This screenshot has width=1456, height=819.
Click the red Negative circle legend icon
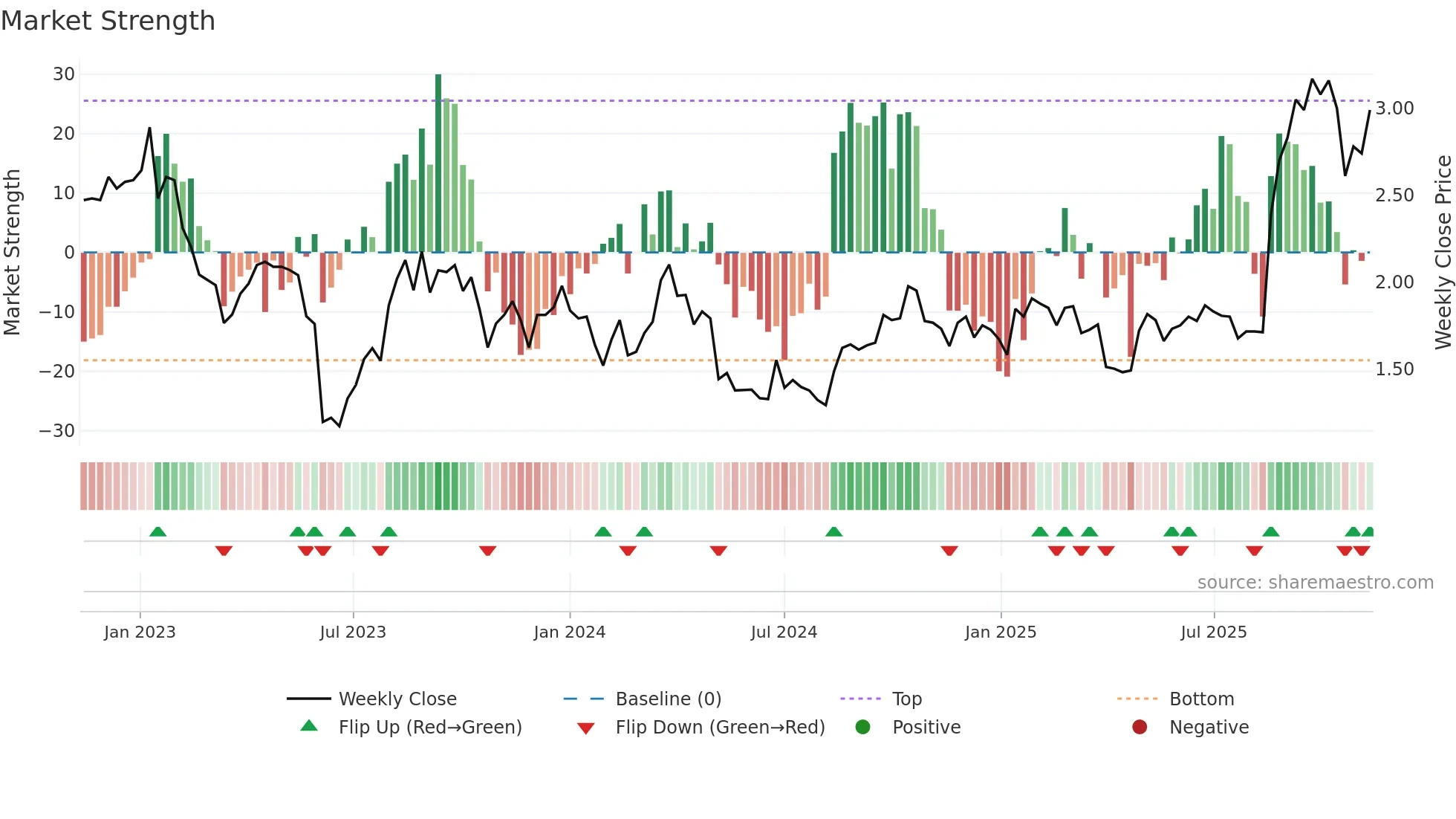tap(1140, 727)
